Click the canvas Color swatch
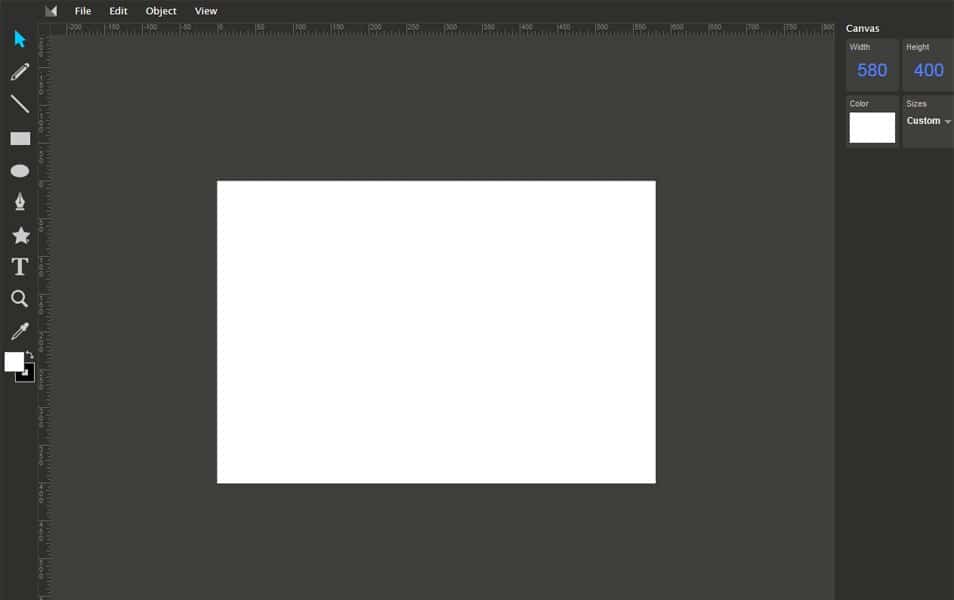Viewport: 954px width, 600px height. tap(871, 127)
